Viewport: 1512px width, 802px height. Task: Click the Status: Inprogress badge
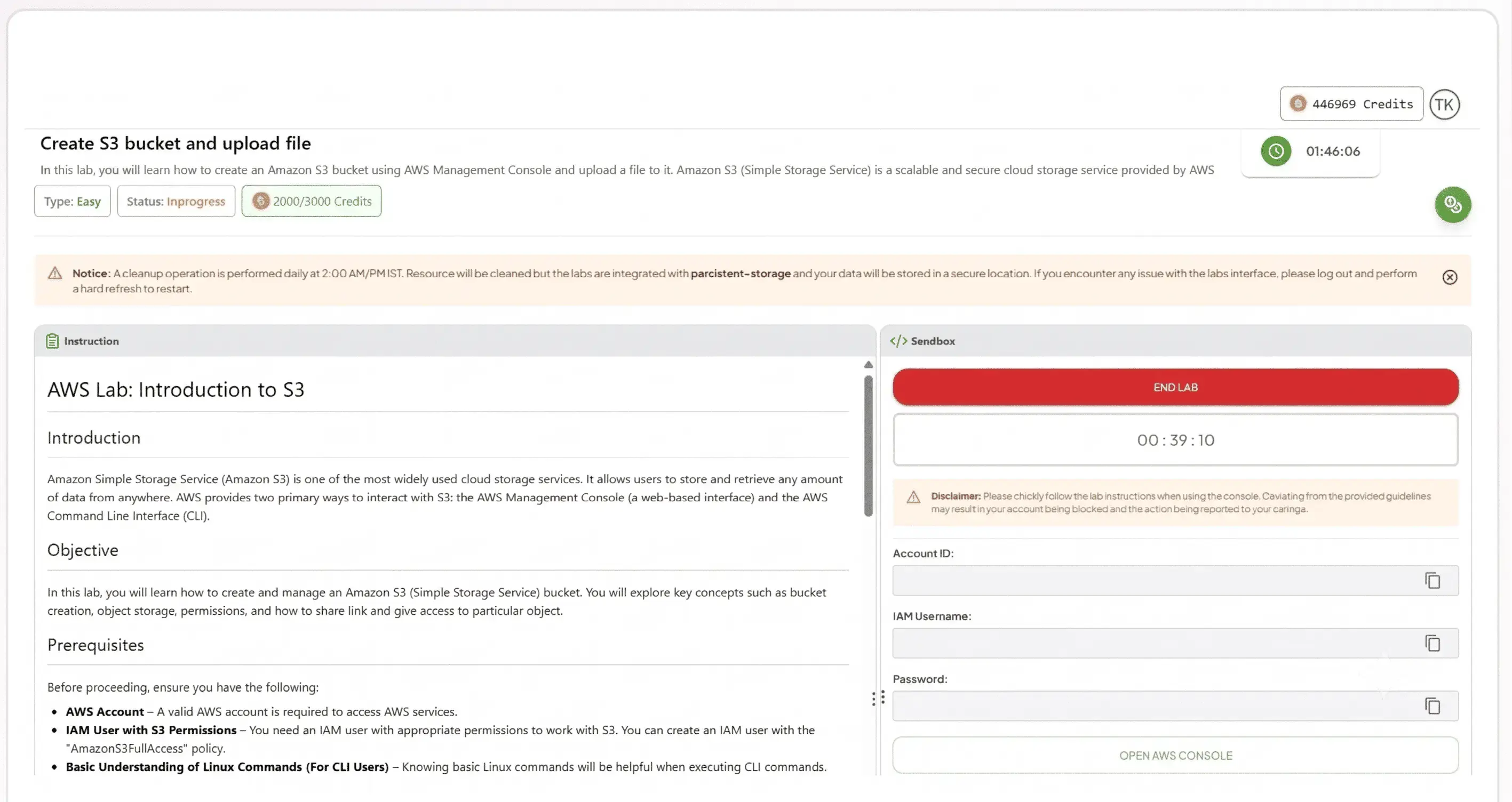tap(176, 201)
